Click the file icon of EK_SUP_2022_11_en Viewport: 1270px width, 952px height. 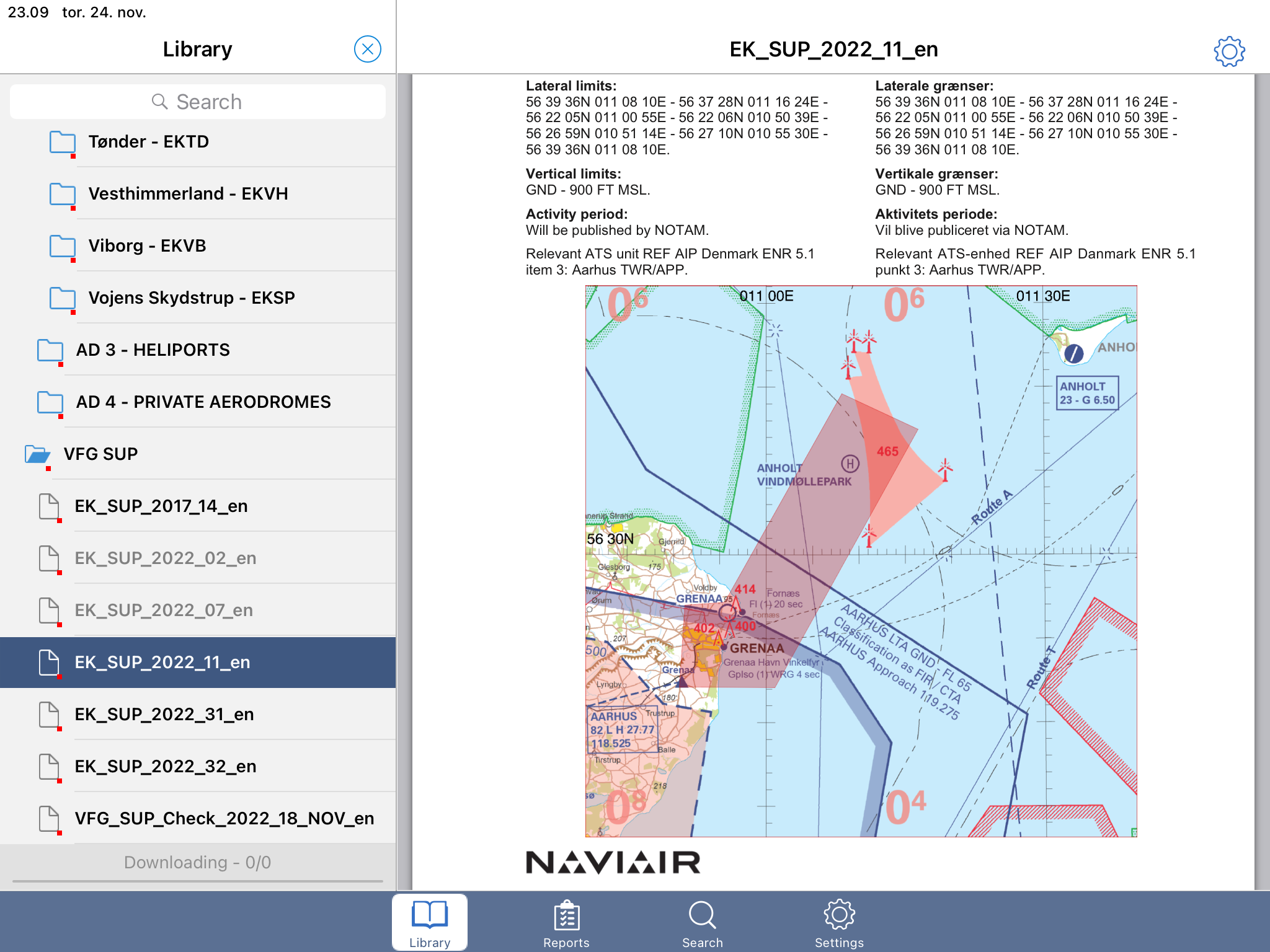click(x=49, y=663)
